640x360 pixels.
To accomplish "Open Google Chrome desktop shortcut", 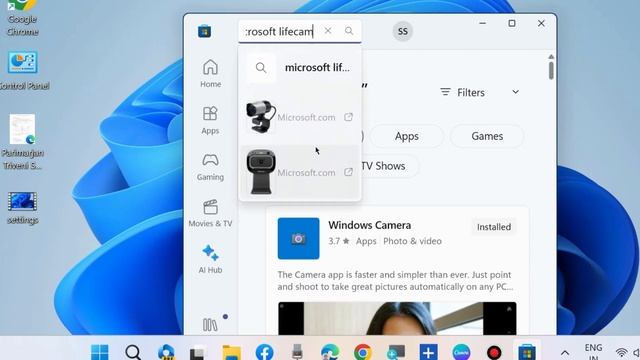I will 22,18.
